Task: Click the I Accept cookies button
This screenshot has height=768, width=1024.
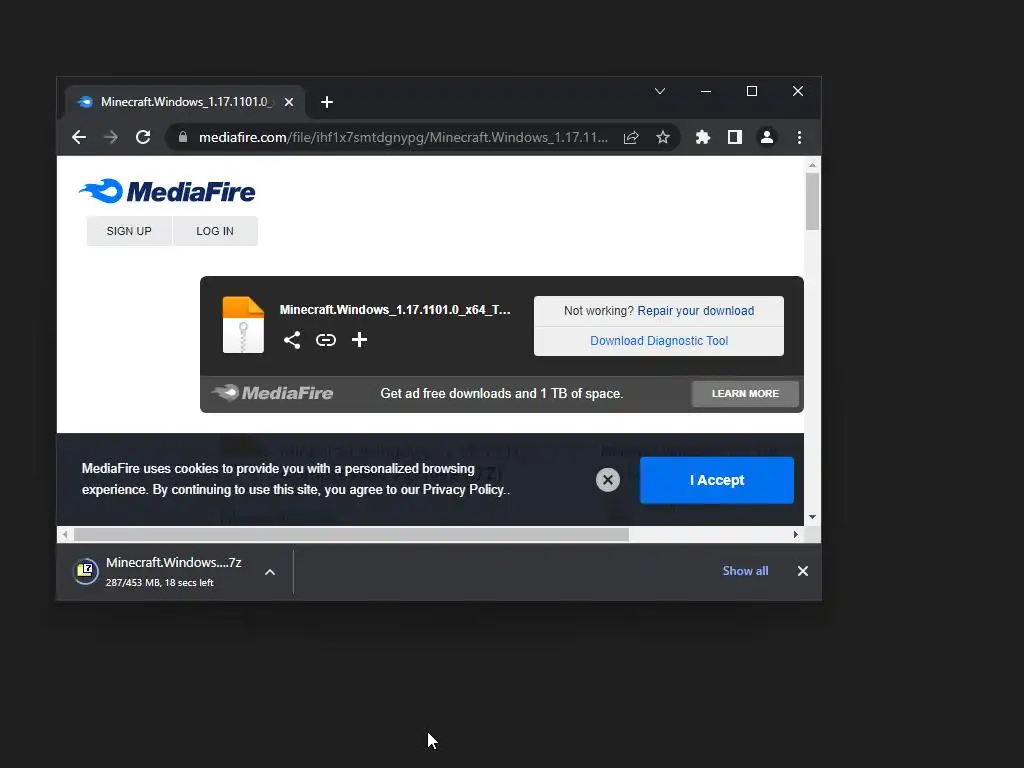Action: (x=716, y=480)
